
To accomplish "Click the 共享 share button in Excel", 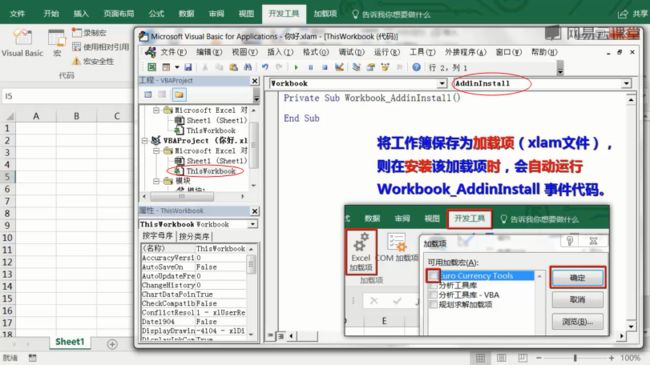I will tap(633, 14).
